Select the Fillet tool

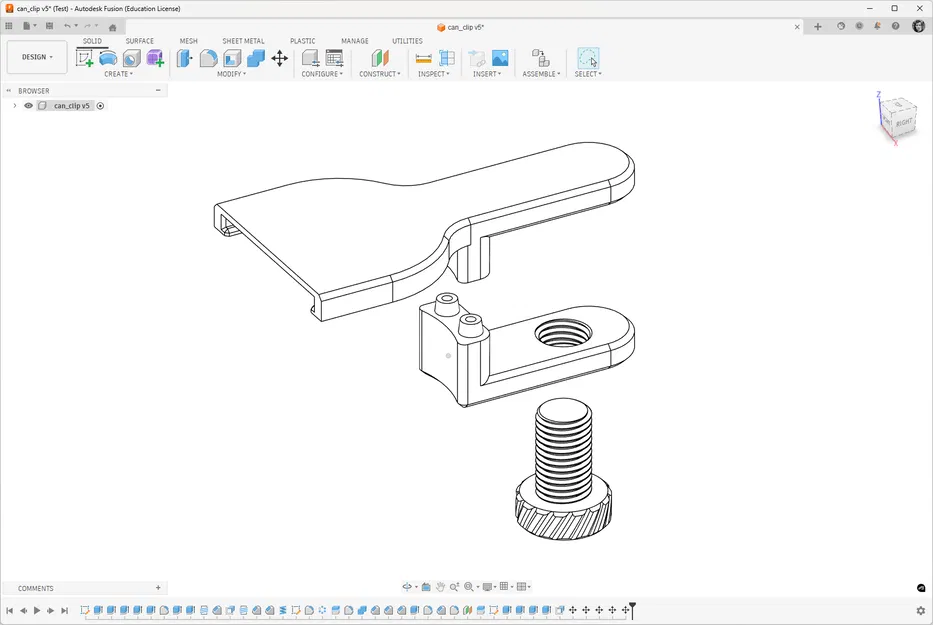[208, 58]
